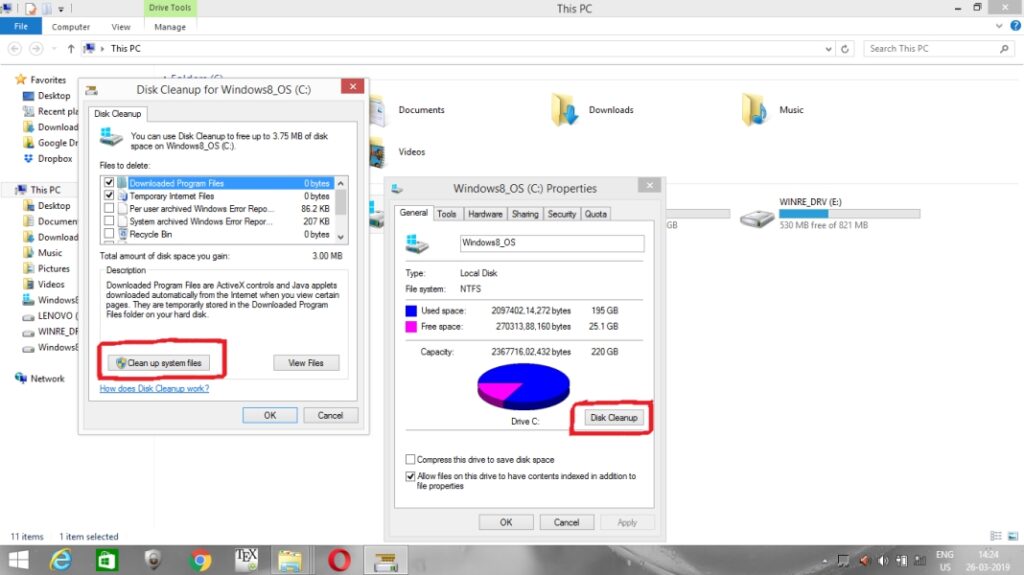Click the Disk Cleanup button in Properties
1024x575 pixels.
[613, 418]
